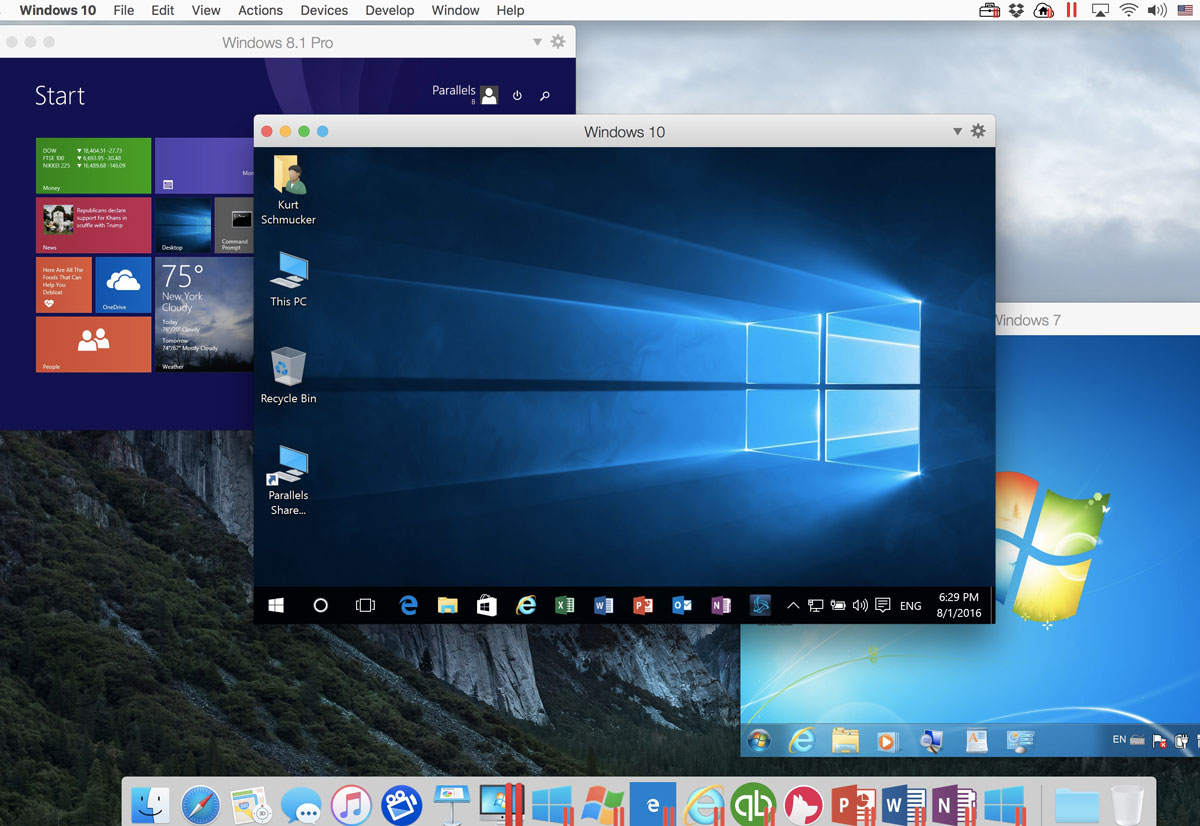
Task: Expand the Windows 10 window dropdown arrow
Action: [957, 131]
